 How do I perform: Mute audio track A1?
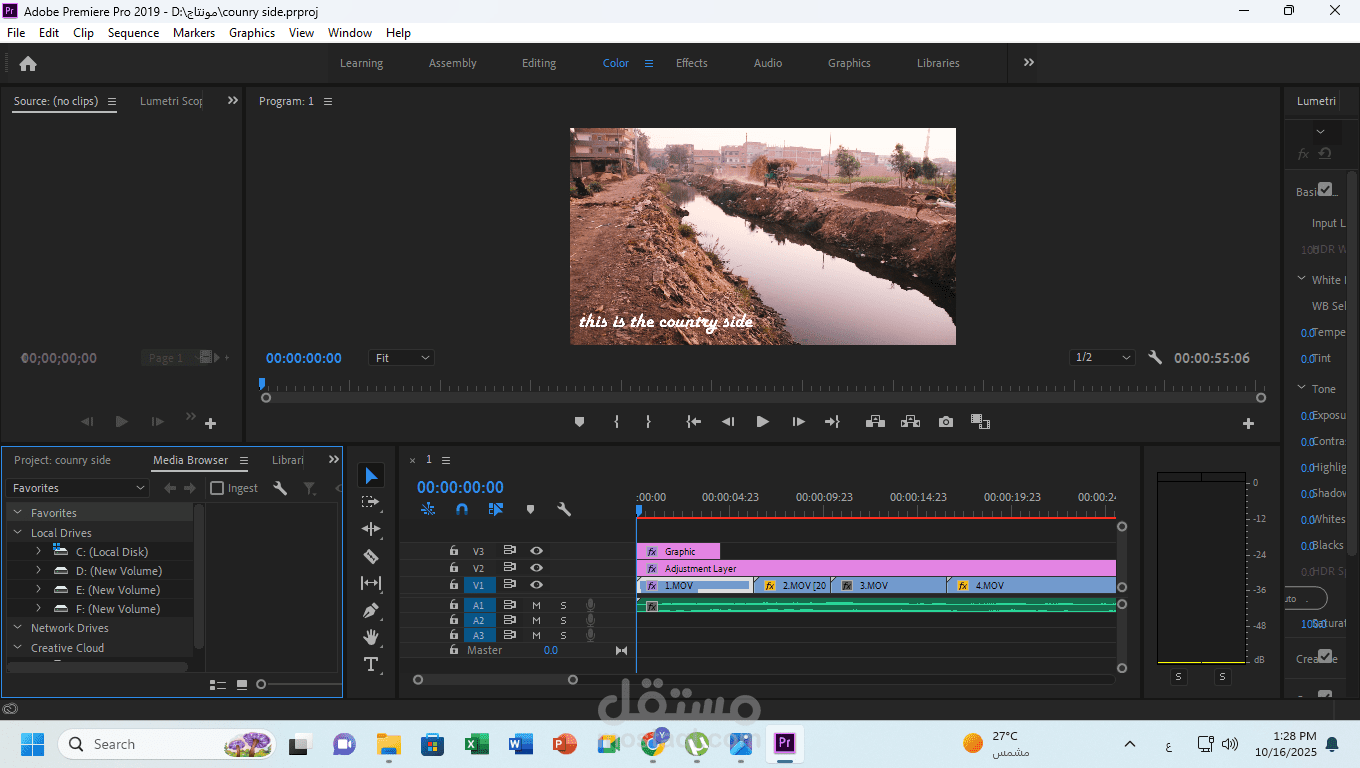(536, 605)
